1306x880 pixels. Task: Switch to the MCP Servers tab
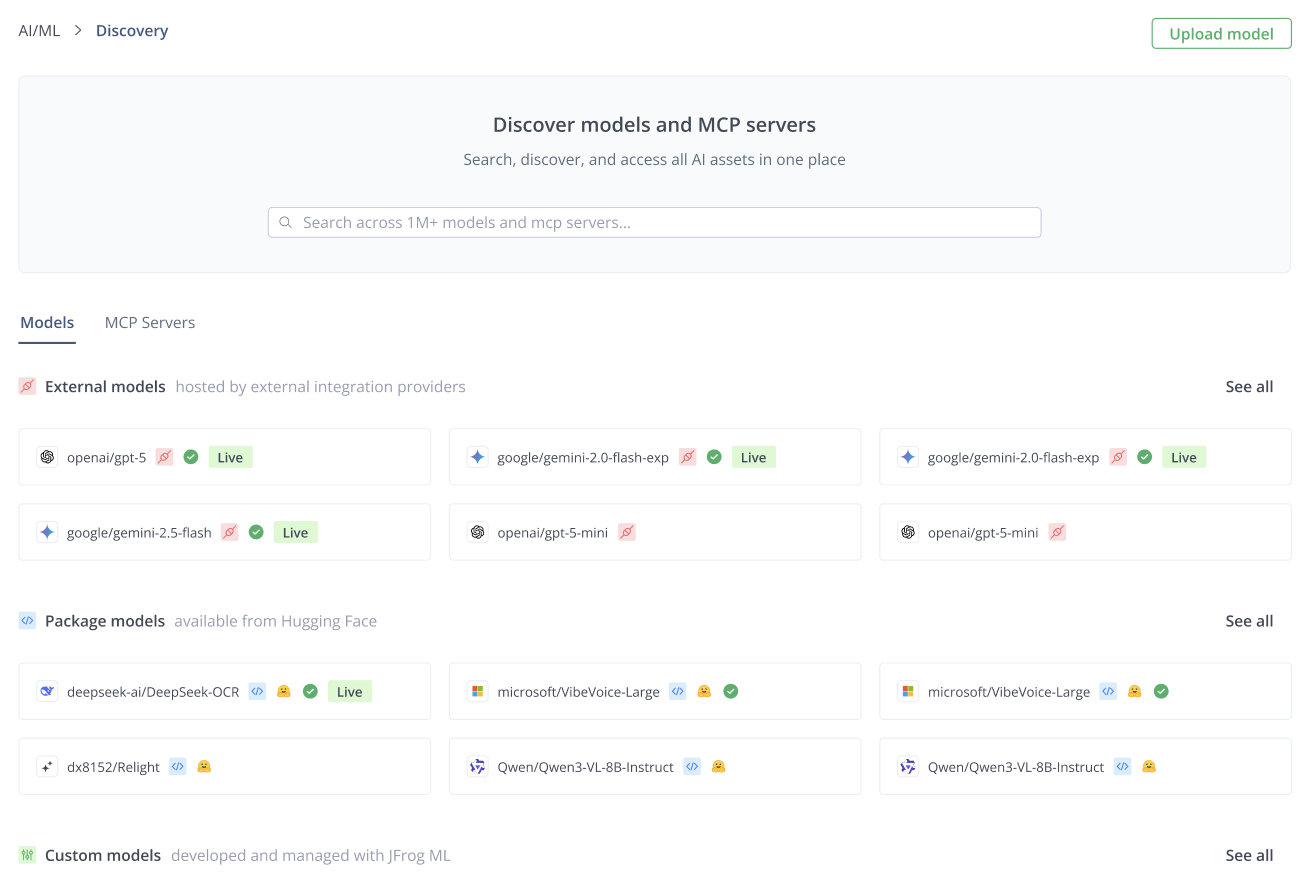click(x=150, y=322)
